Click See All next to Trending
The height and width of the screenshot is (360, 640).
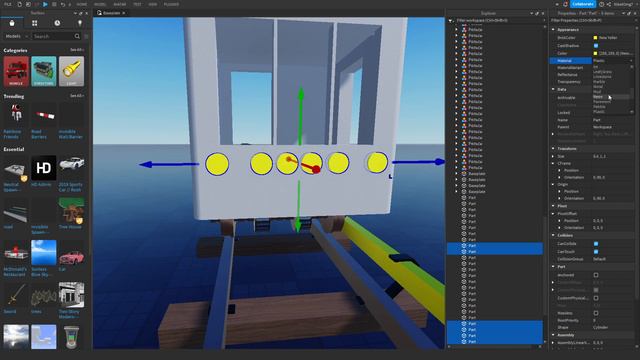(76, 96)
